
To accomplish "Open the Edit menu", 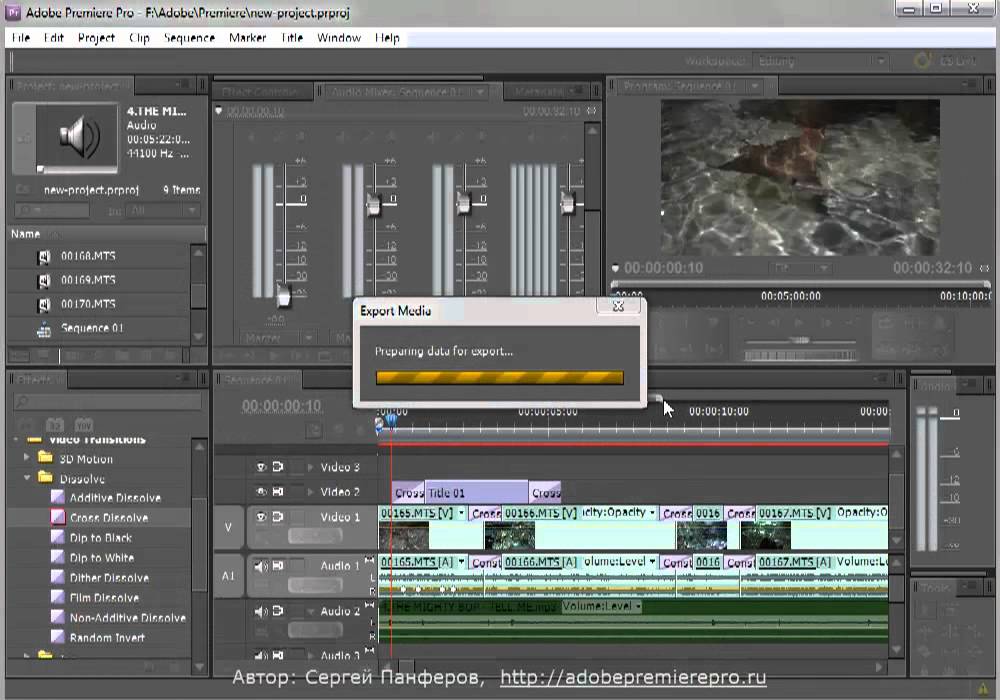I will pos(54,38).
